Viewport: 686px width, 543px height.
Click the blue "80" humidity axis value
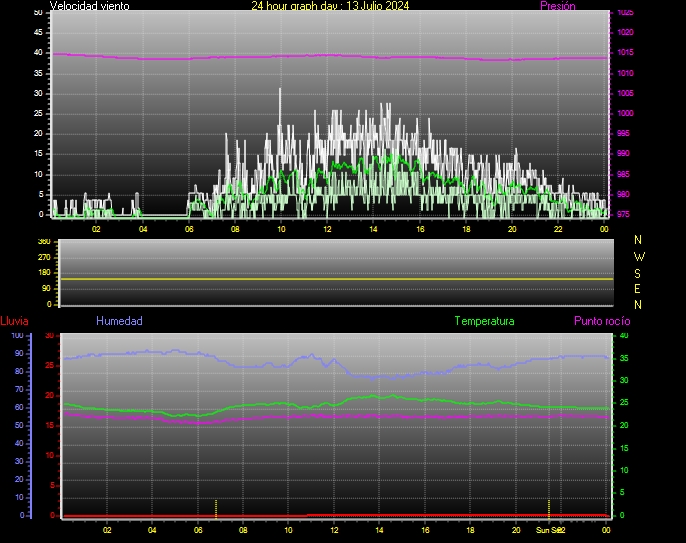19,371
